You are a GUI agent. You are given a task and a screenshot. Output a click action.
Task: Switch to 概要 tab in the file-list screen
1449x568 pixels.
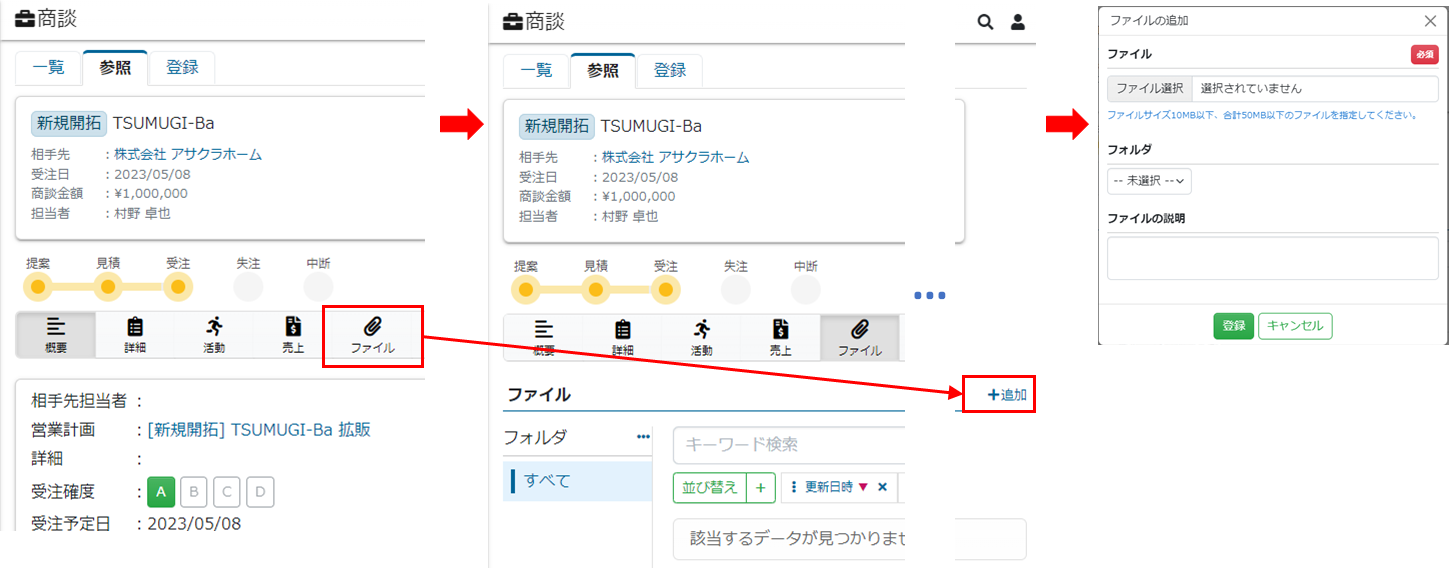543,338
